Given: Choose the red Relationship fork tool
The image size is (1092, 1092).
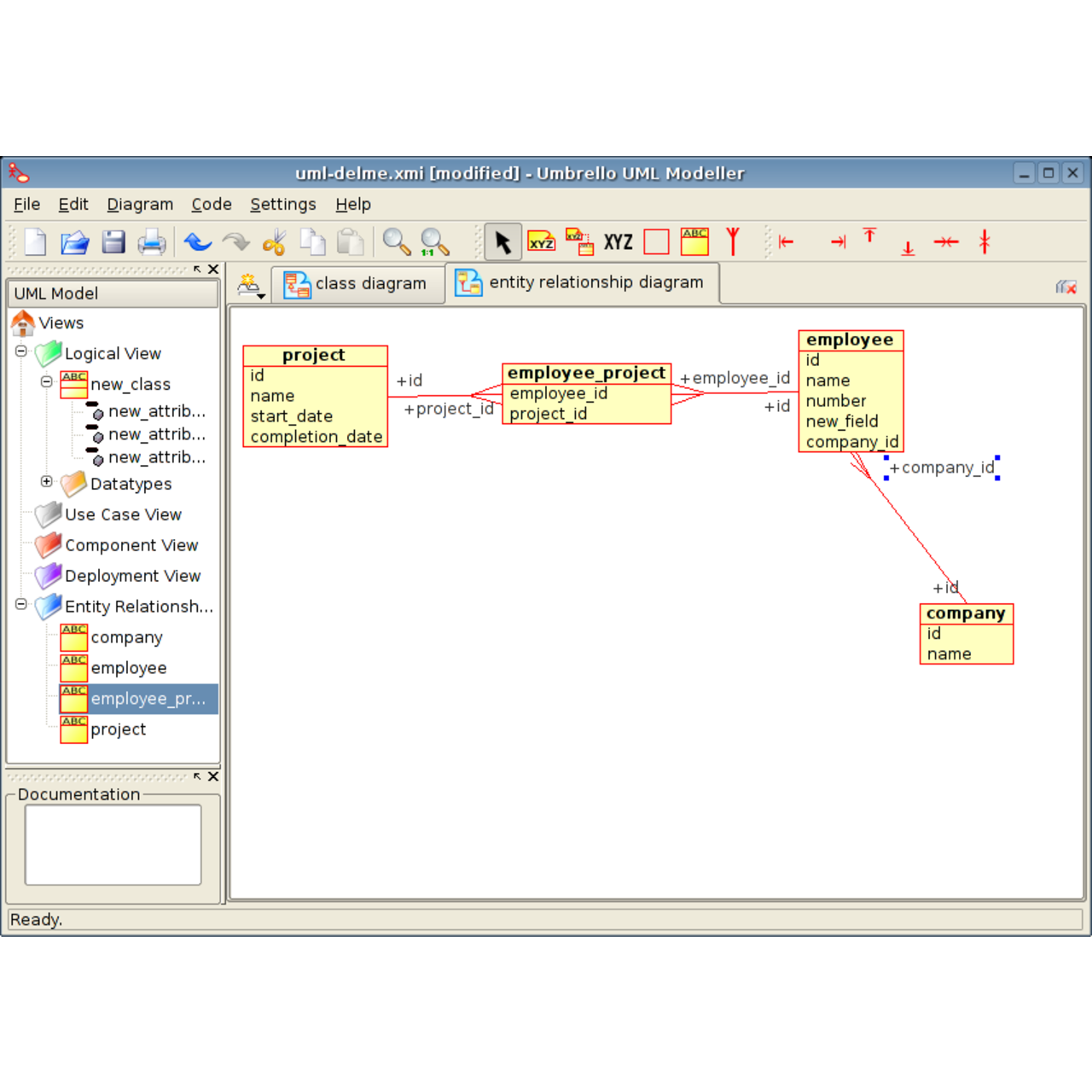Looking at the screenshot, I should click(x=734, y=241).
